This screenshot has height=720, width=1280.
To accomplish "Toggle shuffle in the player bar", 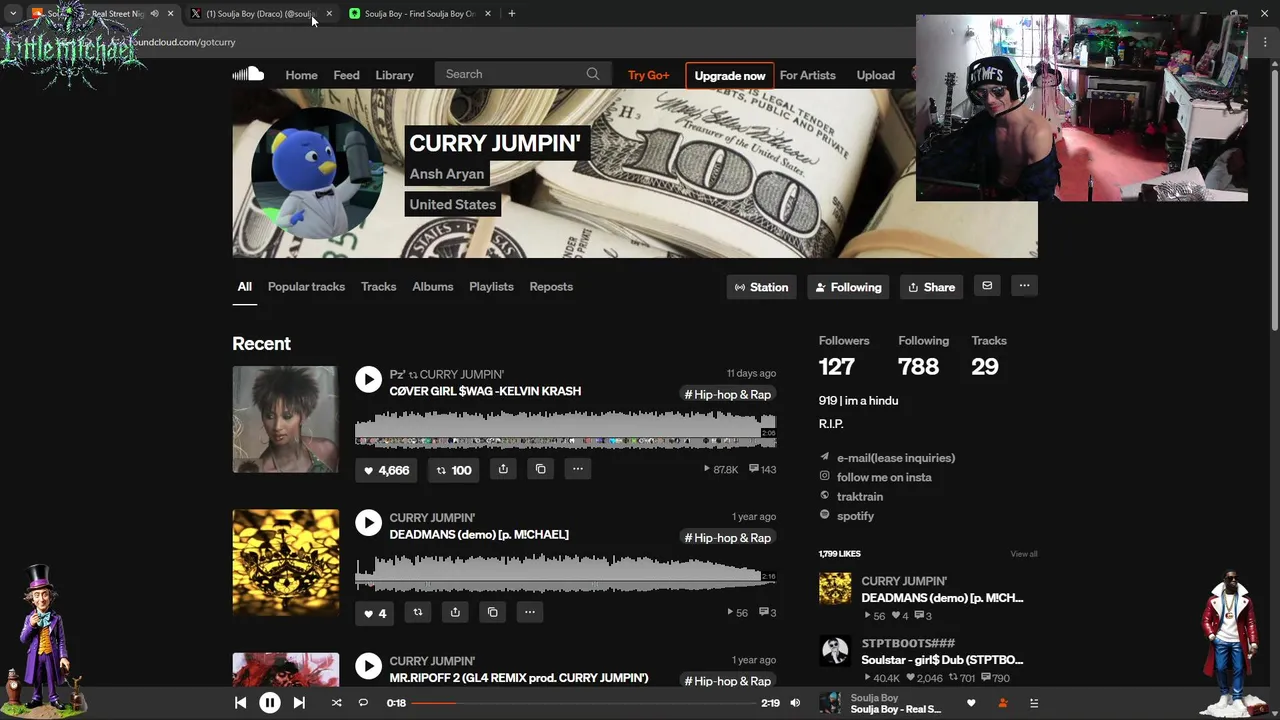I will coord(336,703).
